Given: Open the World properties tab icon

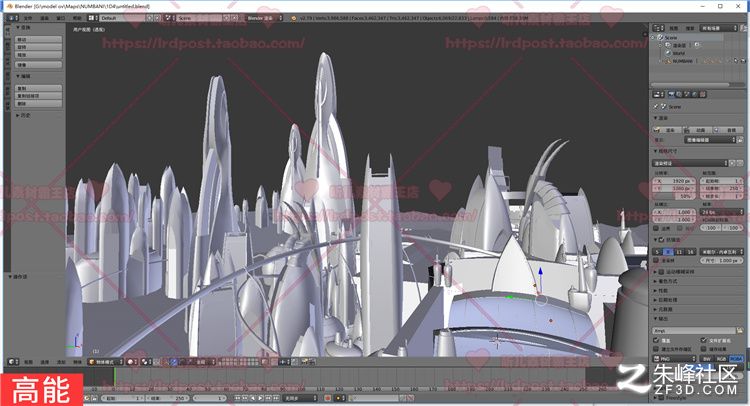Looking at the screenshot, I should tap(694, 94).
